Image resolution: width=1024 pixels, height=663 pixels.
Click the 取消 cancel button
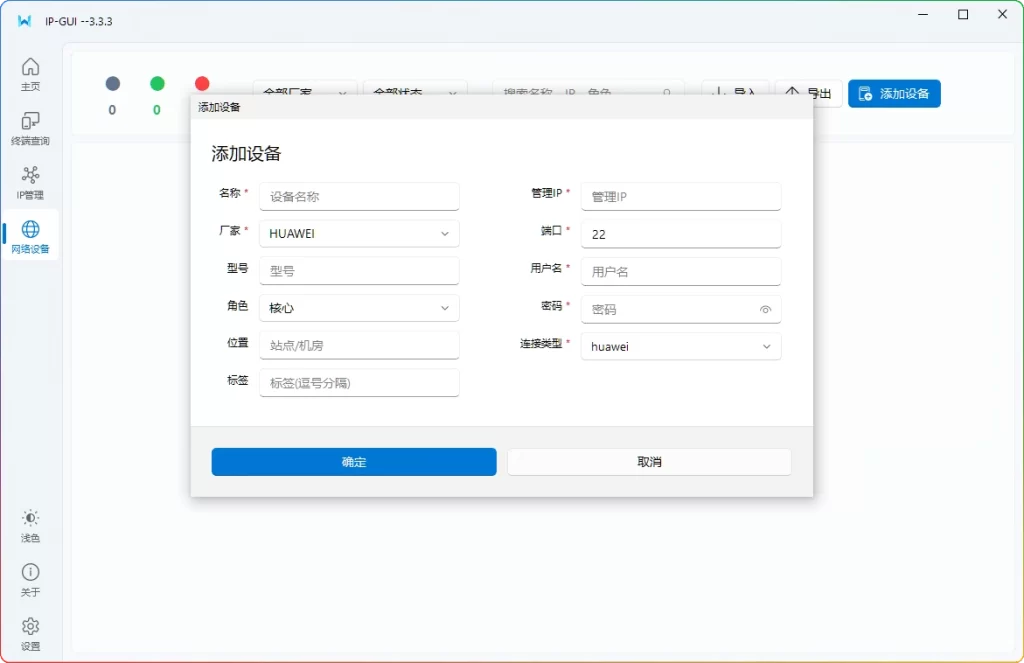coord(648,461)
